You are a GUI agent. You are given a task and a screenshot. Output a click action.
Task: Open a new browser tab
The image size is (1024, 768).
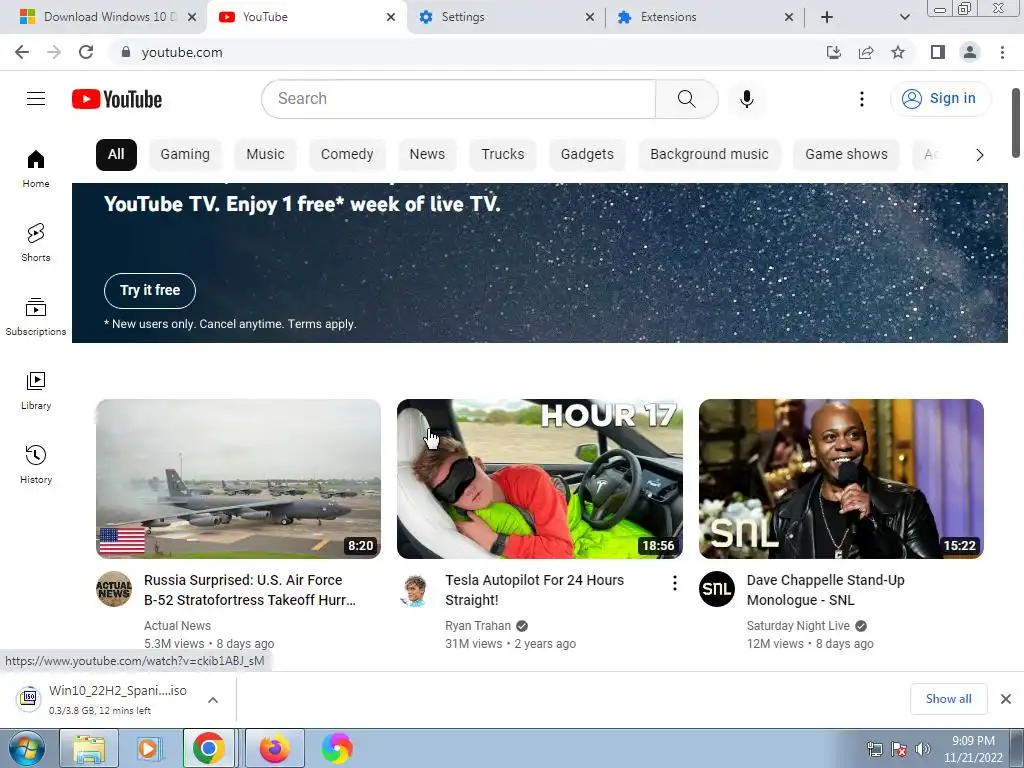pos(827,17)
